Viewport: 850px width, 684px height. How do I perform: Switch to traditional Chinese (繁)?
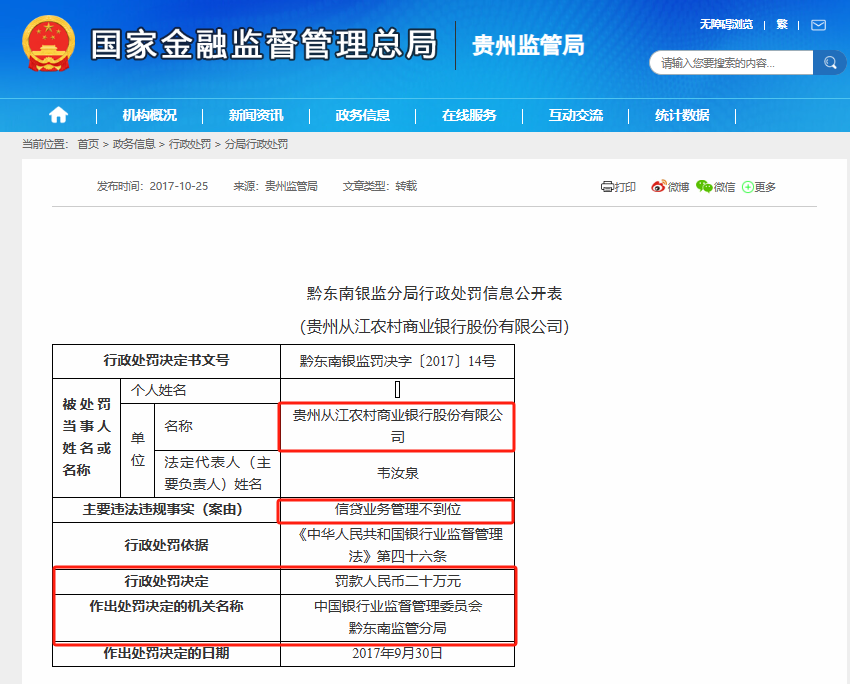782,24
